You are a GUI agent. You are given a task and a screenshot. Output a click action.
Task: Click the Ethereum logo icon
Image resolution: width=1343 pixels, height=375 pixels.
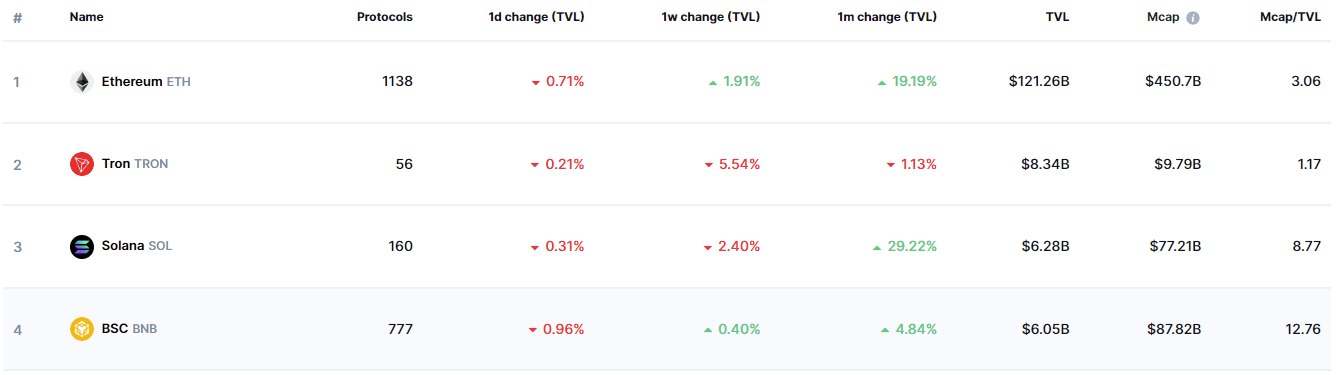[x=82, y=82]
